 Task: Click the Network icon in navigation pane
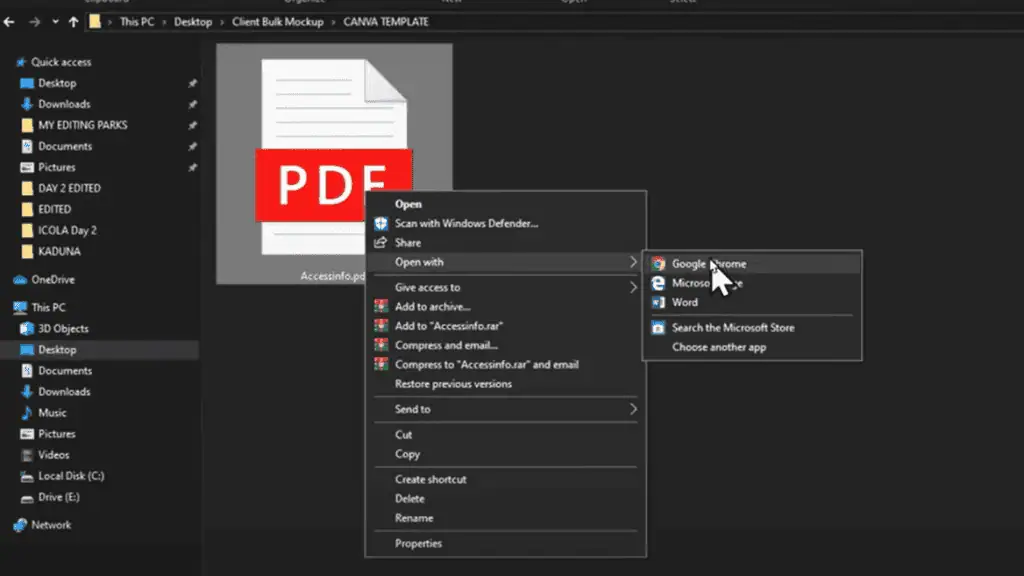(19, 525)
